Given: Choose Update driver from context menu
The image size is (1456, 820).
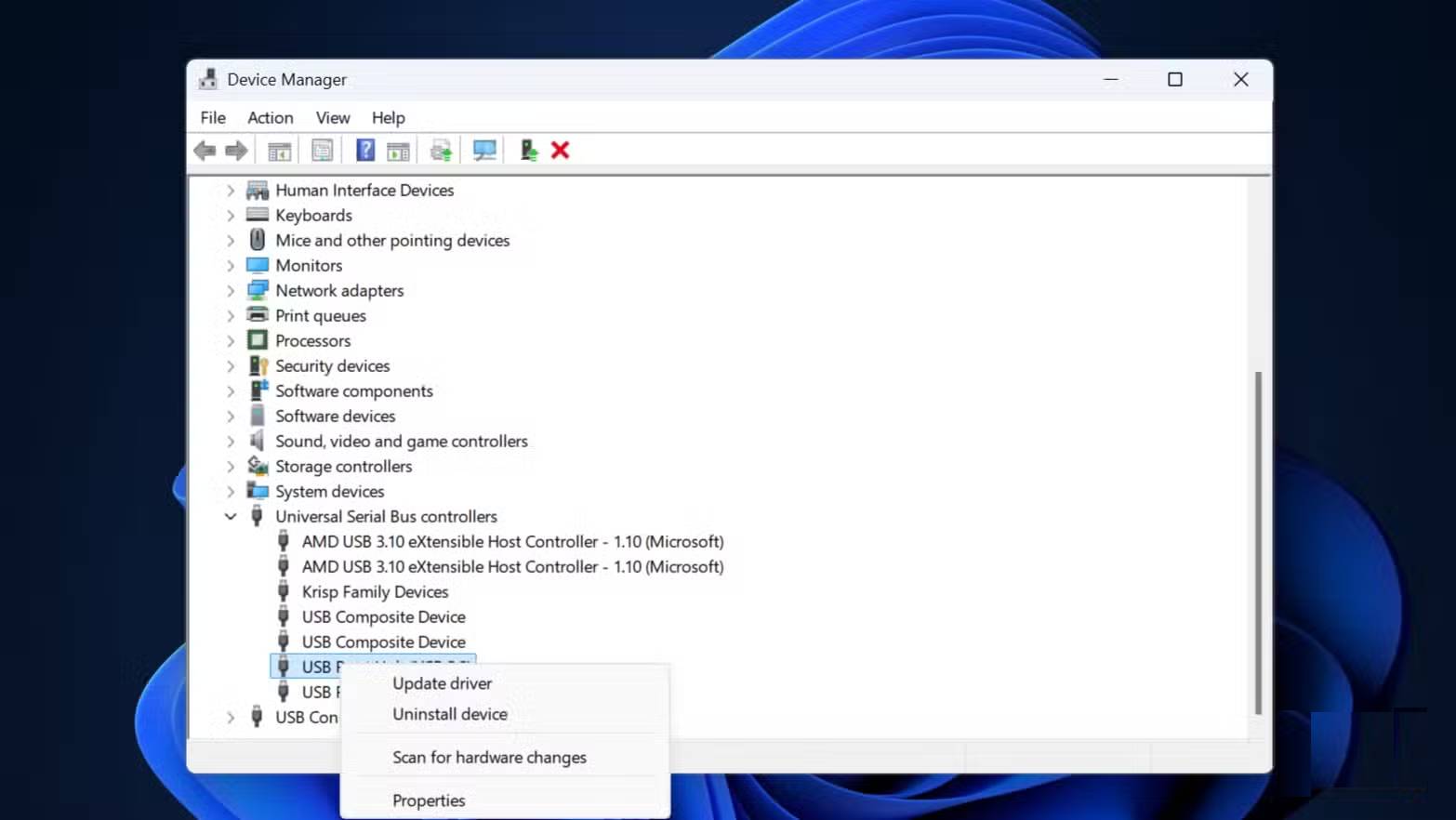Looking at the screenshot, I should pyautogui.click(x=442, y=683).
